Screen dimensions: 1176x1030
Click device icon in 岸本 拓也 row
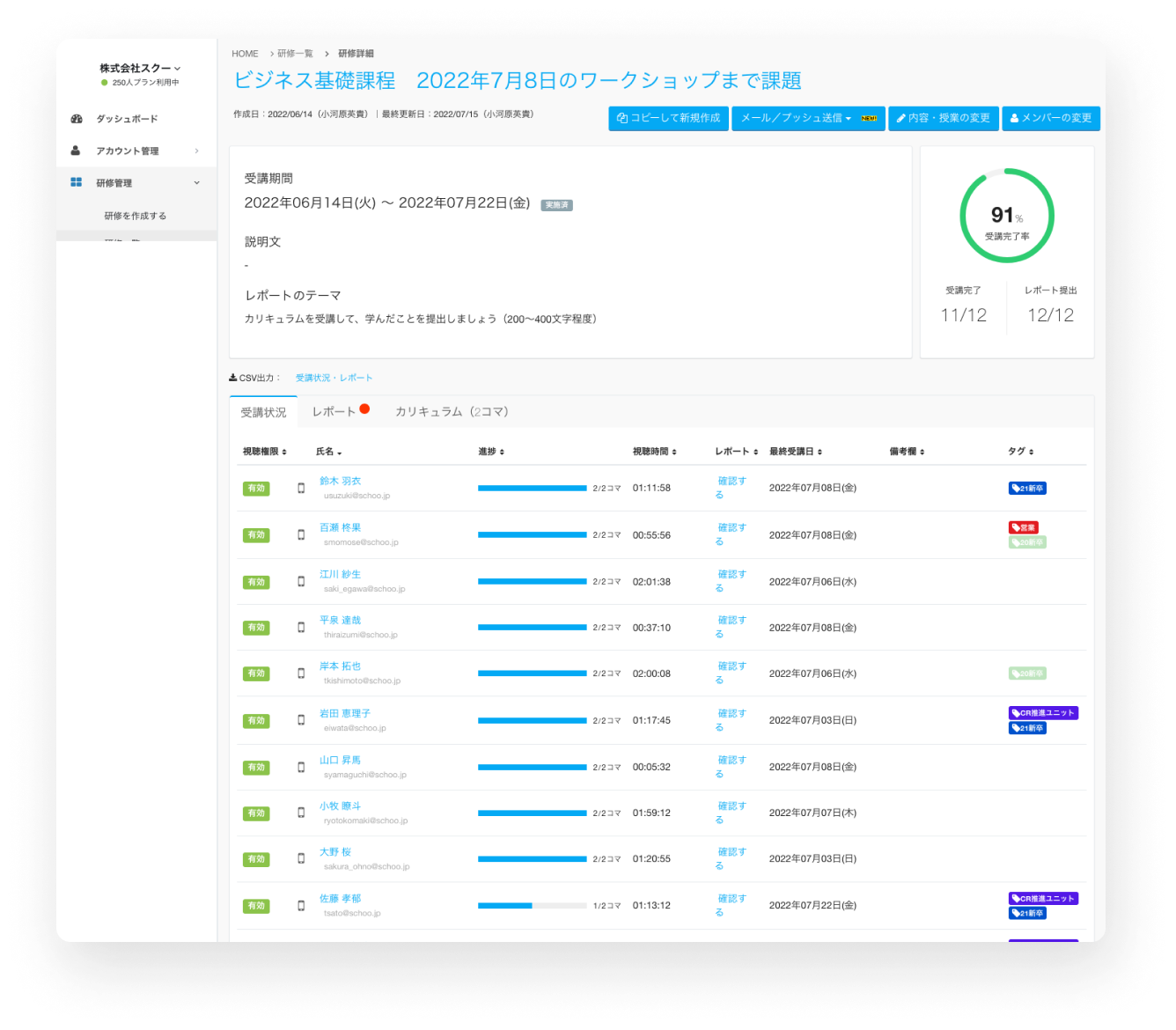click(301, 673)
